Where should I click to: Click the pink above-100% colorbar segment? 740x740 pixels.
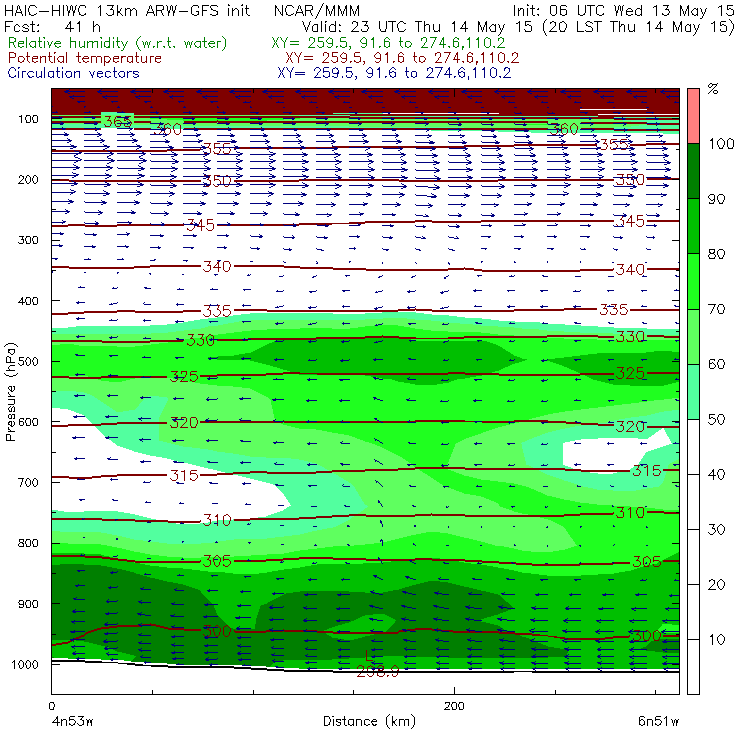693,116
